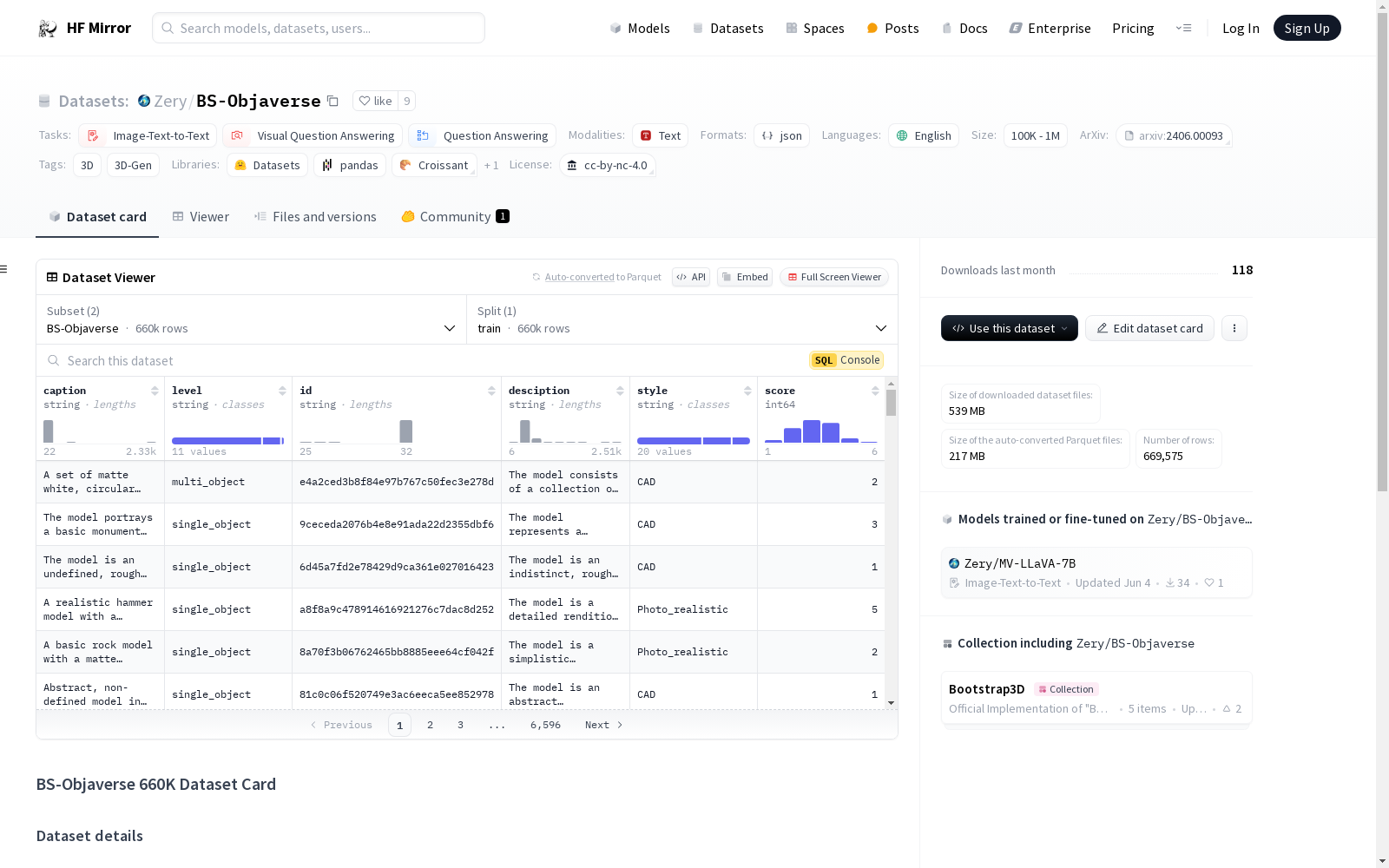Click the Datasets library tag
The image size is (1389, 868).
pyautogui.click(x=267, y=165)
